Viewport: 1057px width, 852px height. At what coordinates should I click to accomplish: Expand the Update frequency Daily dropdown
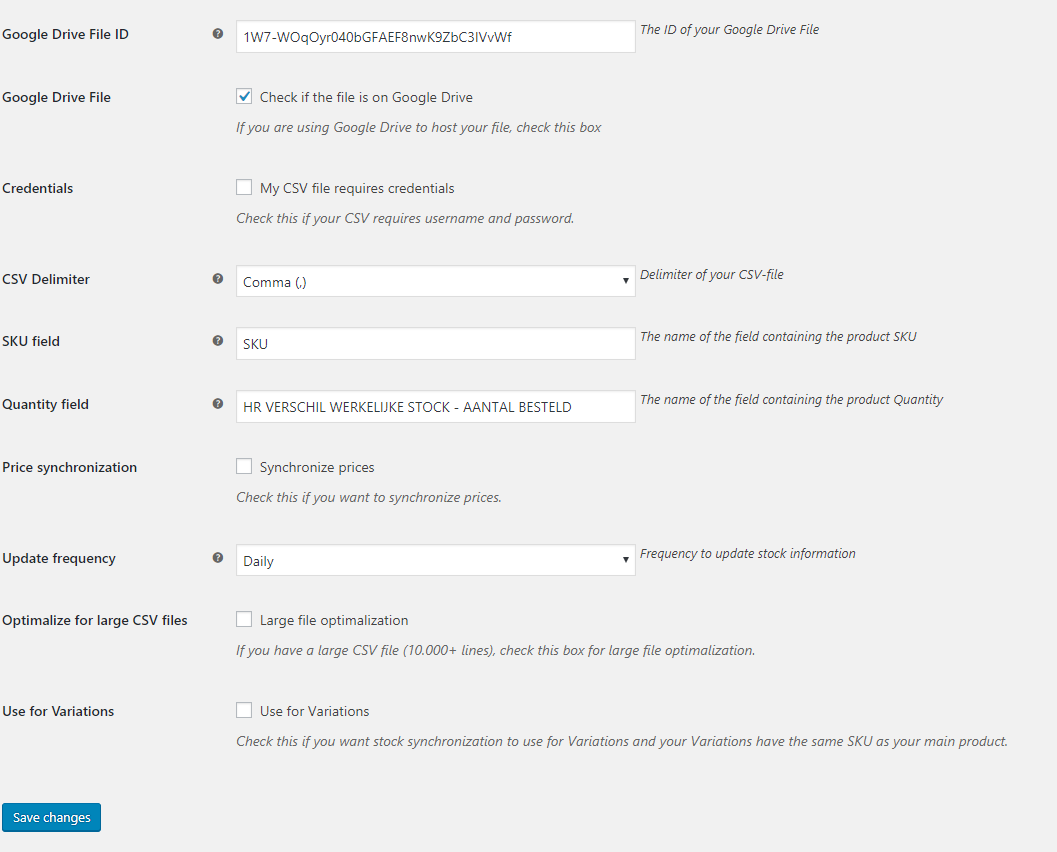[x=435, y=560]
